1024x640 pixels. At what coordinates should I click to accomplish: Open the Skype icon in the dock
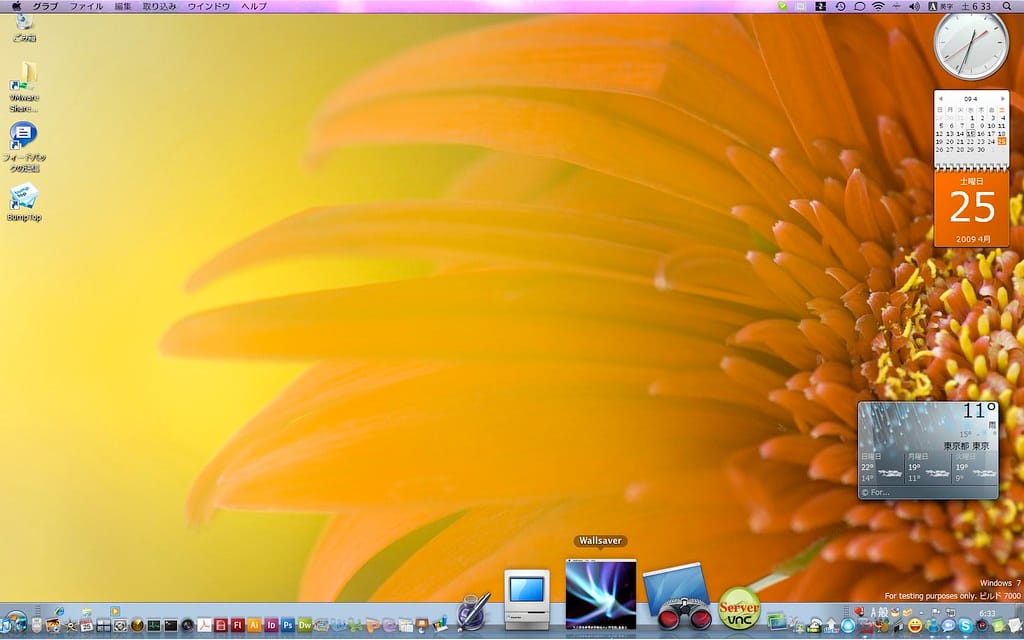(965, 625)
